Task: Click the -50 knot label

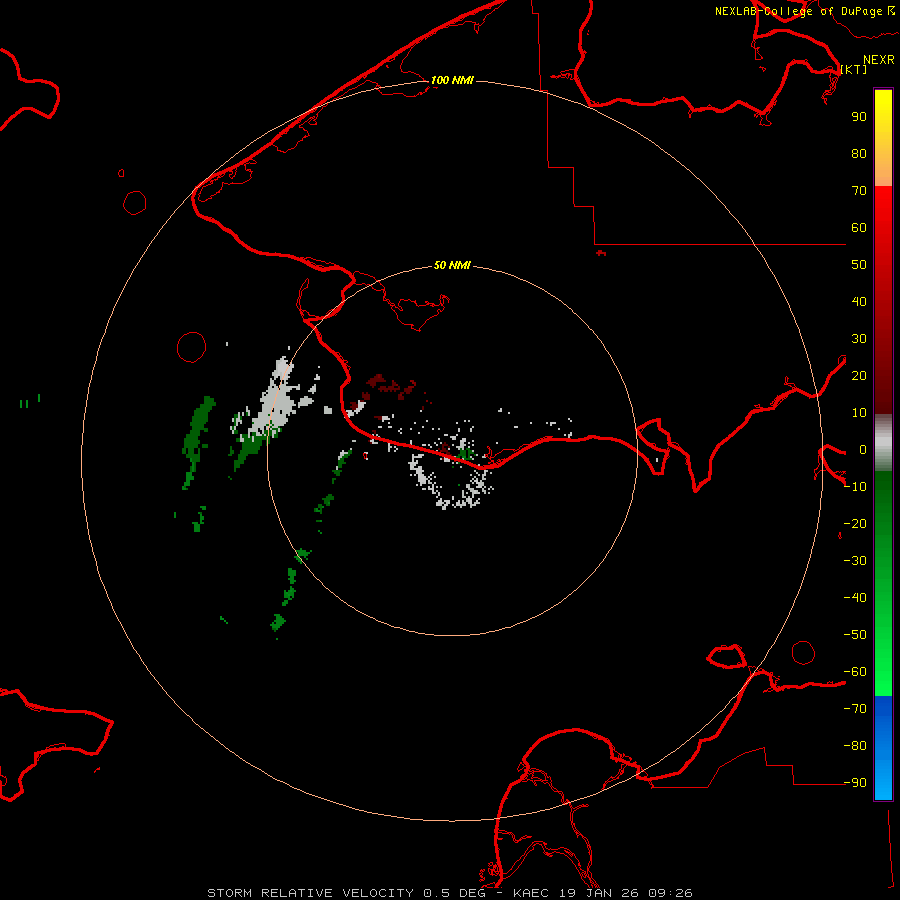Action: coord(855,635)
